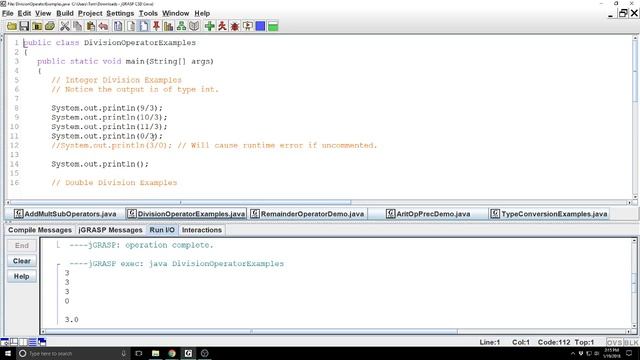Compile the file with green plus icon

pyautogui.click(x=209, y=27)
